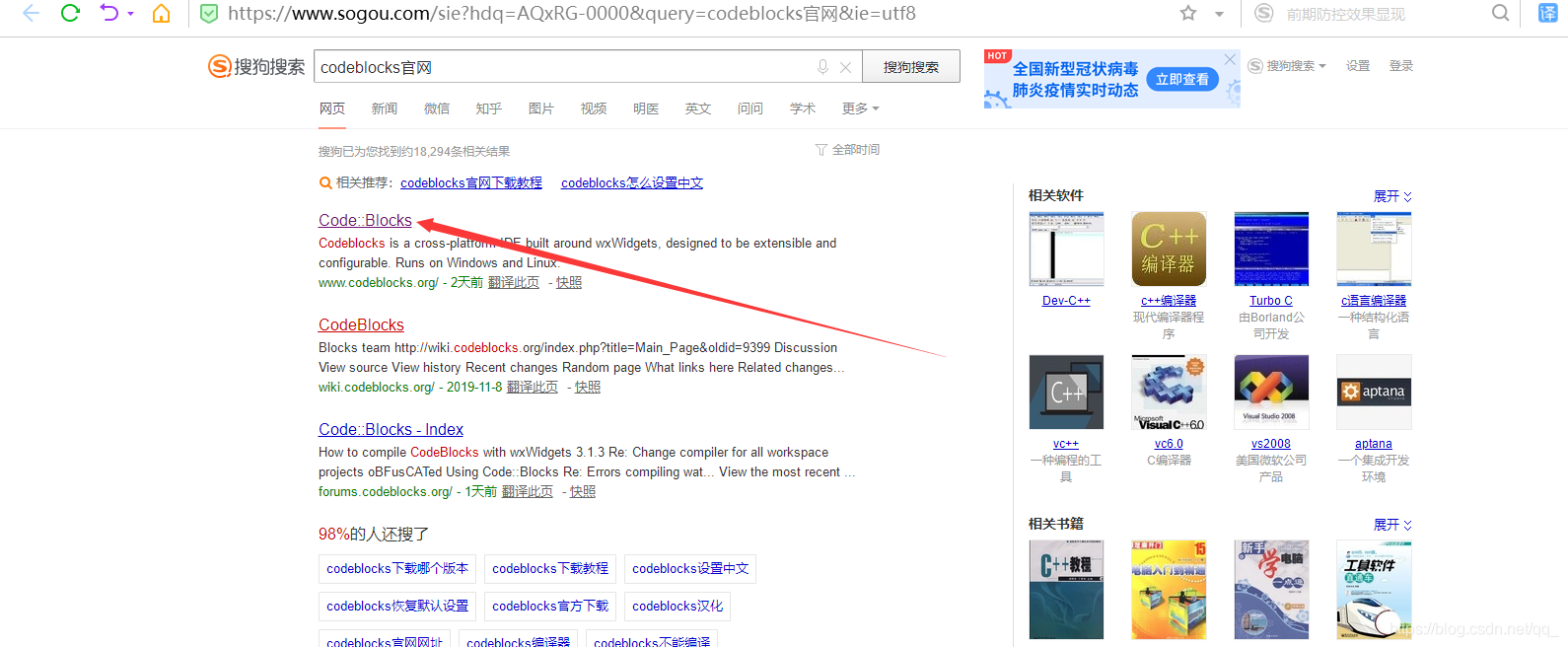
Task: Click the codeblocks官方下载 suggestion
Action: 550,607
